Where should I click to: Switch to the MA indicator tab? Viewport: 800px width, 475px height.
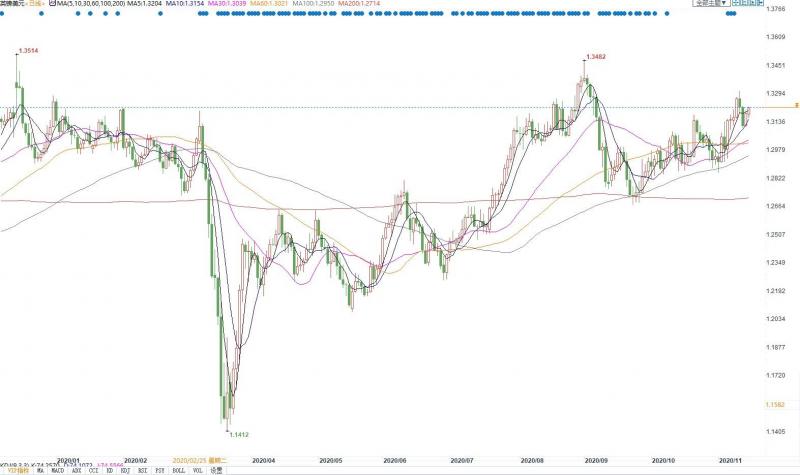click(40, 471)
